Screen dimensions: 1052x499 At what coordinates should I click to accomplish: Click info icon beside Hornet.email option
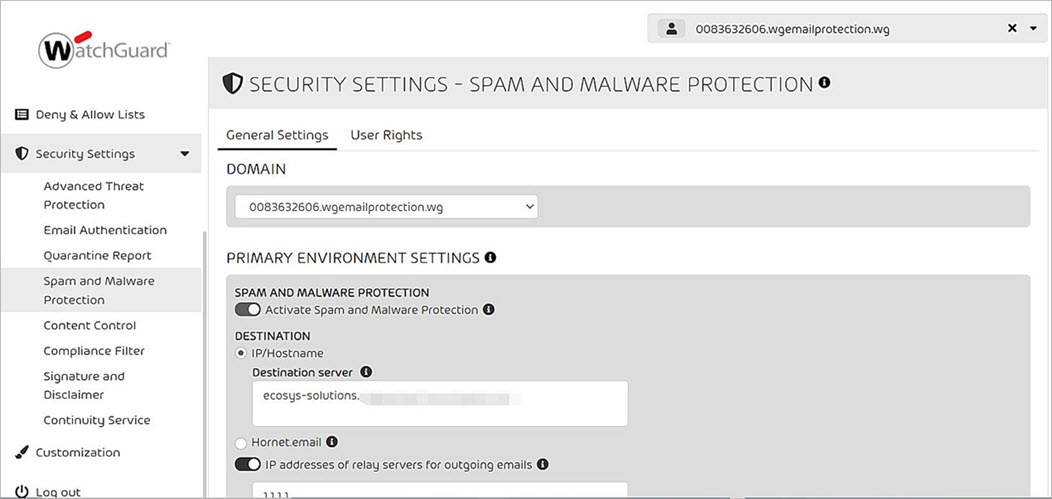332,442
